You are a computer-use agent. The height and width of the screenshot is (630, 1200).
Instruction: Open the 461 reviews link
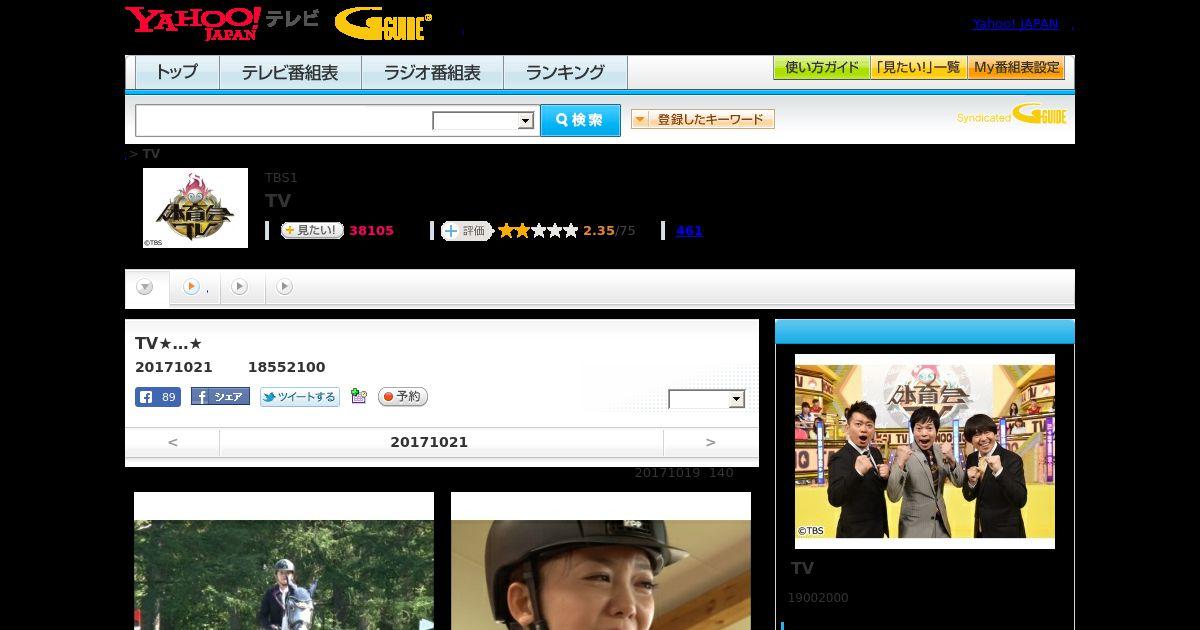click(x=689, y=231)
